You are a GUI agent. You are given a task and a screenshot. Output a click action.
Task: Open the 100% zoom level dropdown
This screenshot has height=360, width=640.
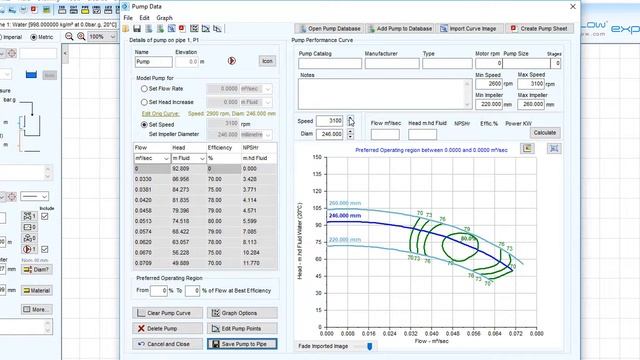point(113,37)
